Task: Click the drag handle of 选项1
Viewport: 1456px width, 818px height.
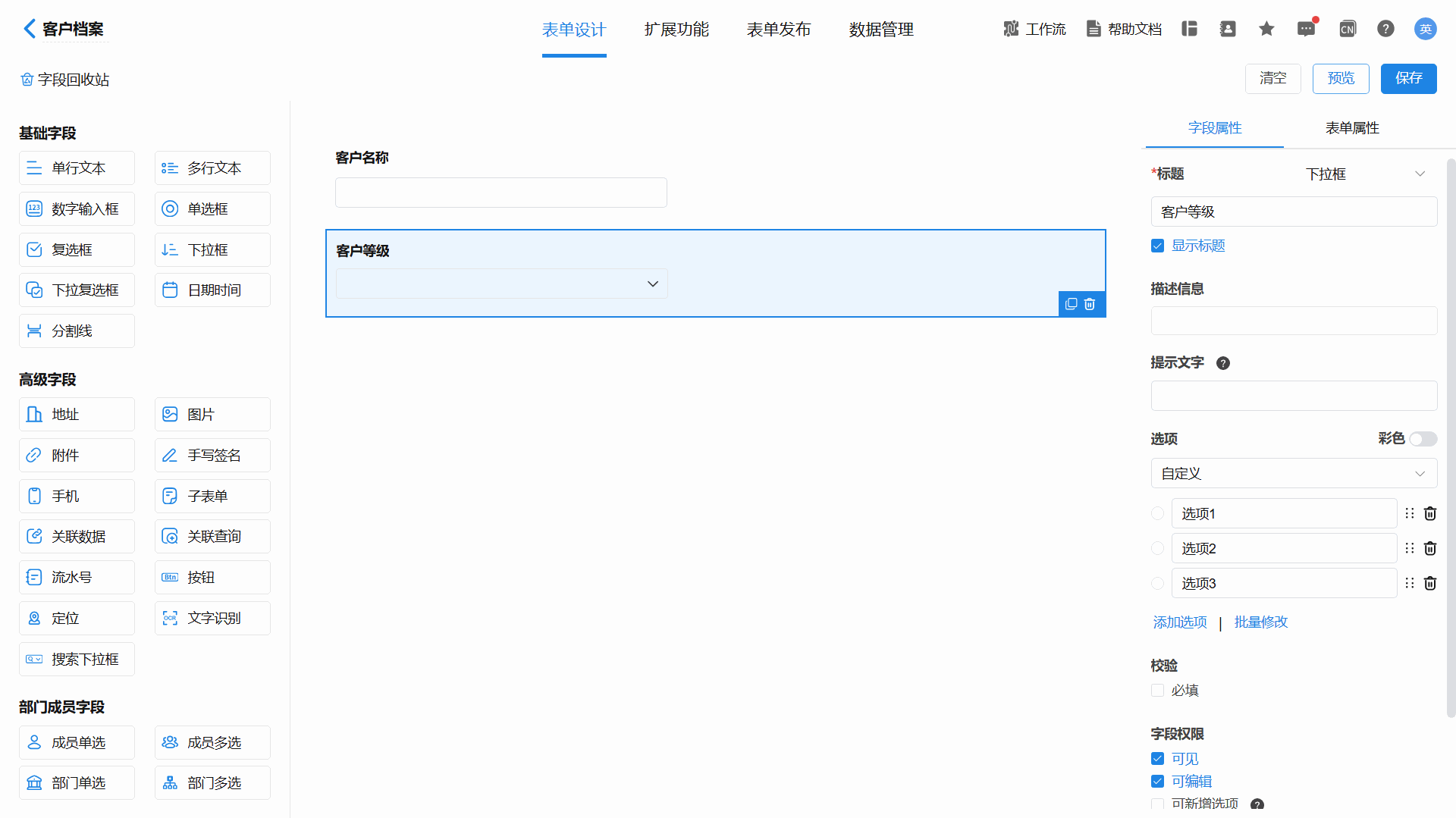Action: 1410,513
